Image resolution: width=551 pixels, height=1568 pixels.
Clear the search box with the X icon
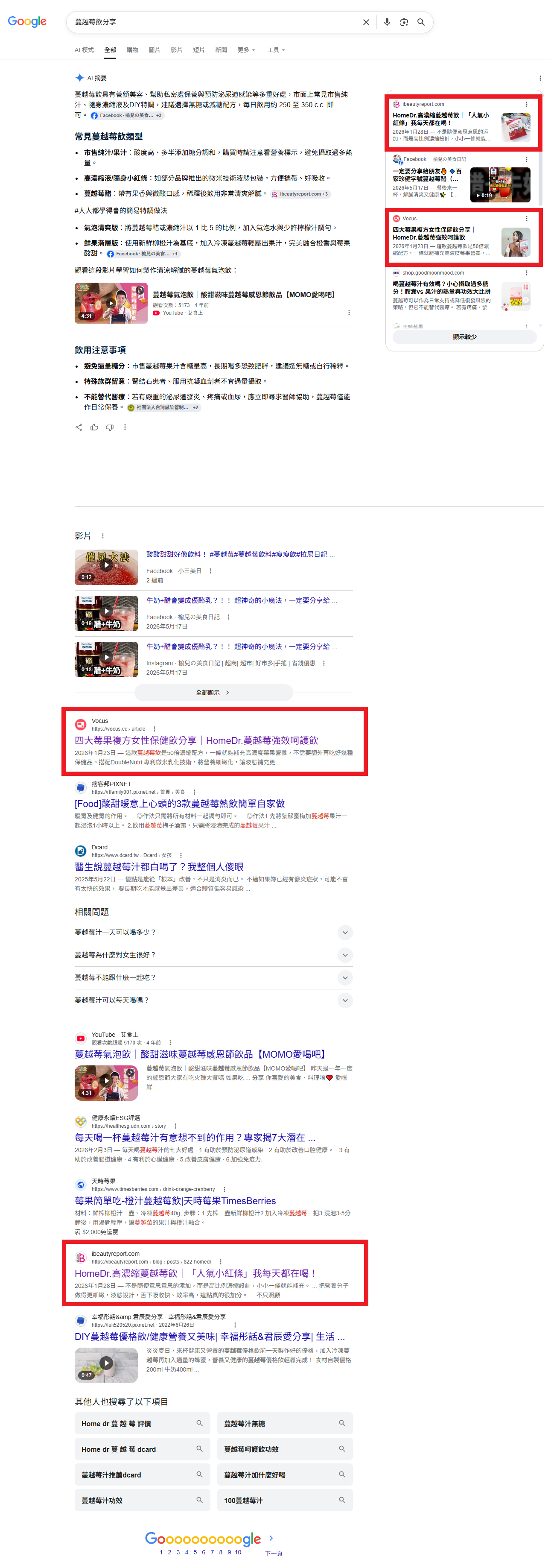tap(366, 23)
